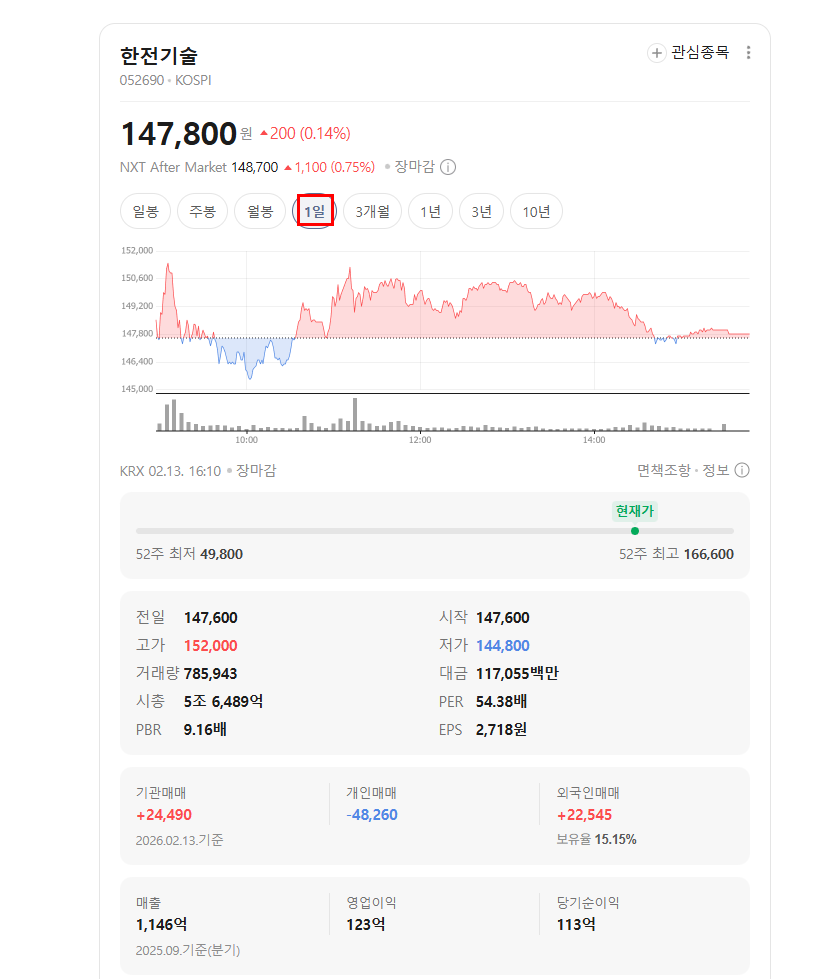Click the price change 200 (0.14%)
828x979 pixels.
(305, 134)
